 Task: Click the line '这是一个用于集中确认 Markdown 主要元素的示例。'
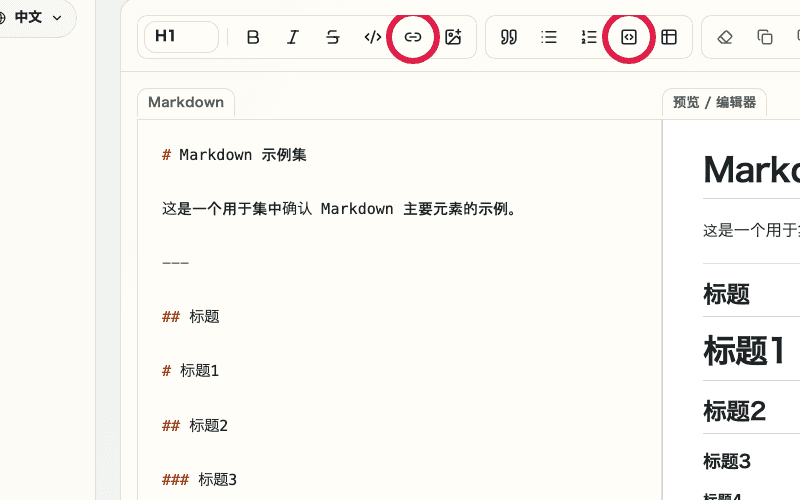pyautogui.click(x=340, y=209)
